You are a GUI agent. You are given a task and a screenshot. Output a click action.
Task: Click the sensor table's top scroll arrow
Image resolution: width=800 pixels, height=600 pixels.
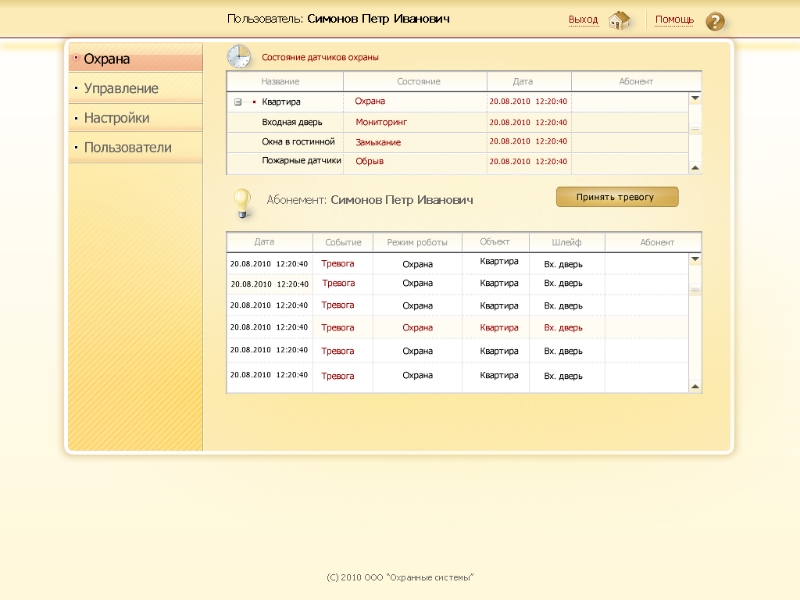click(x=695, y=98)
